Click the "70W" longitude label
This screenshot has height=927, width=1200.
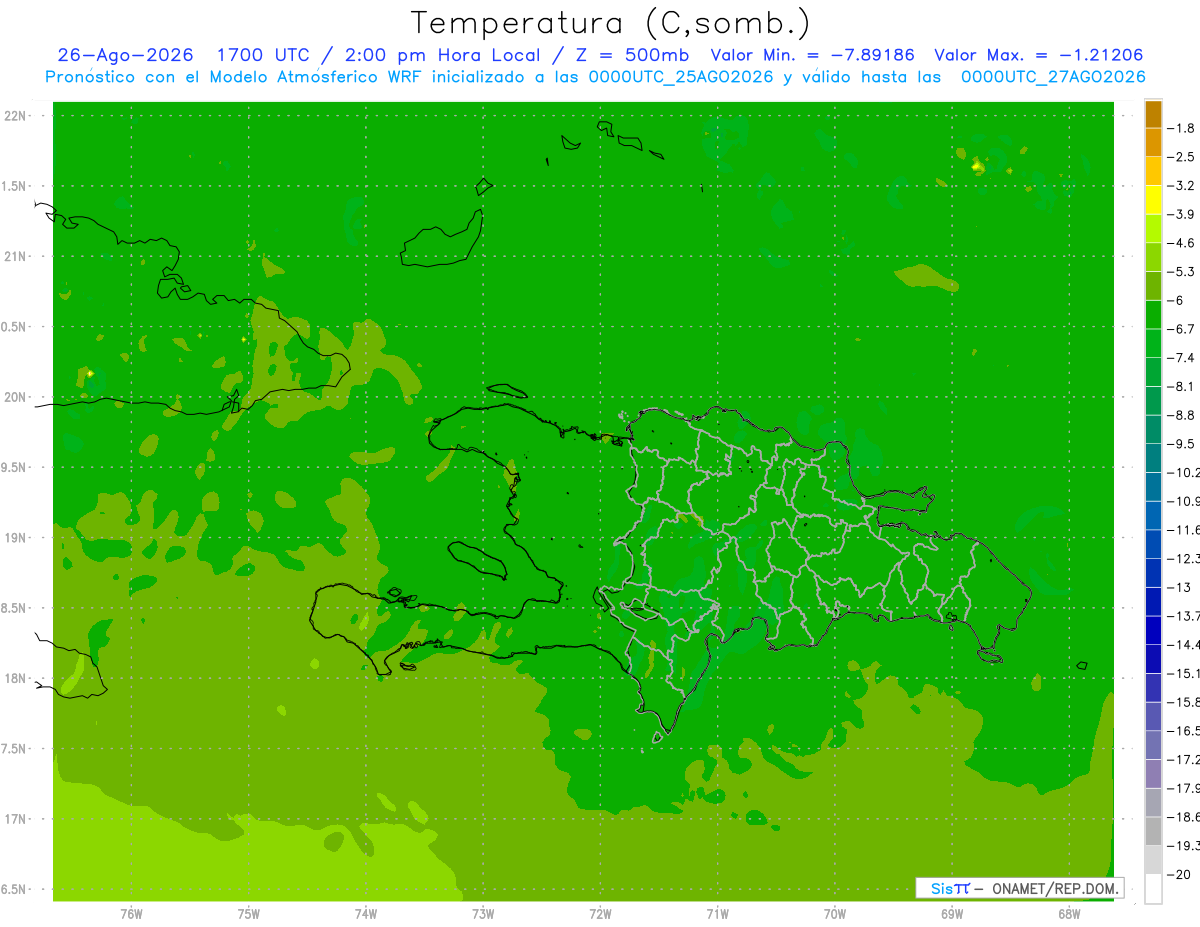[835, 914]
